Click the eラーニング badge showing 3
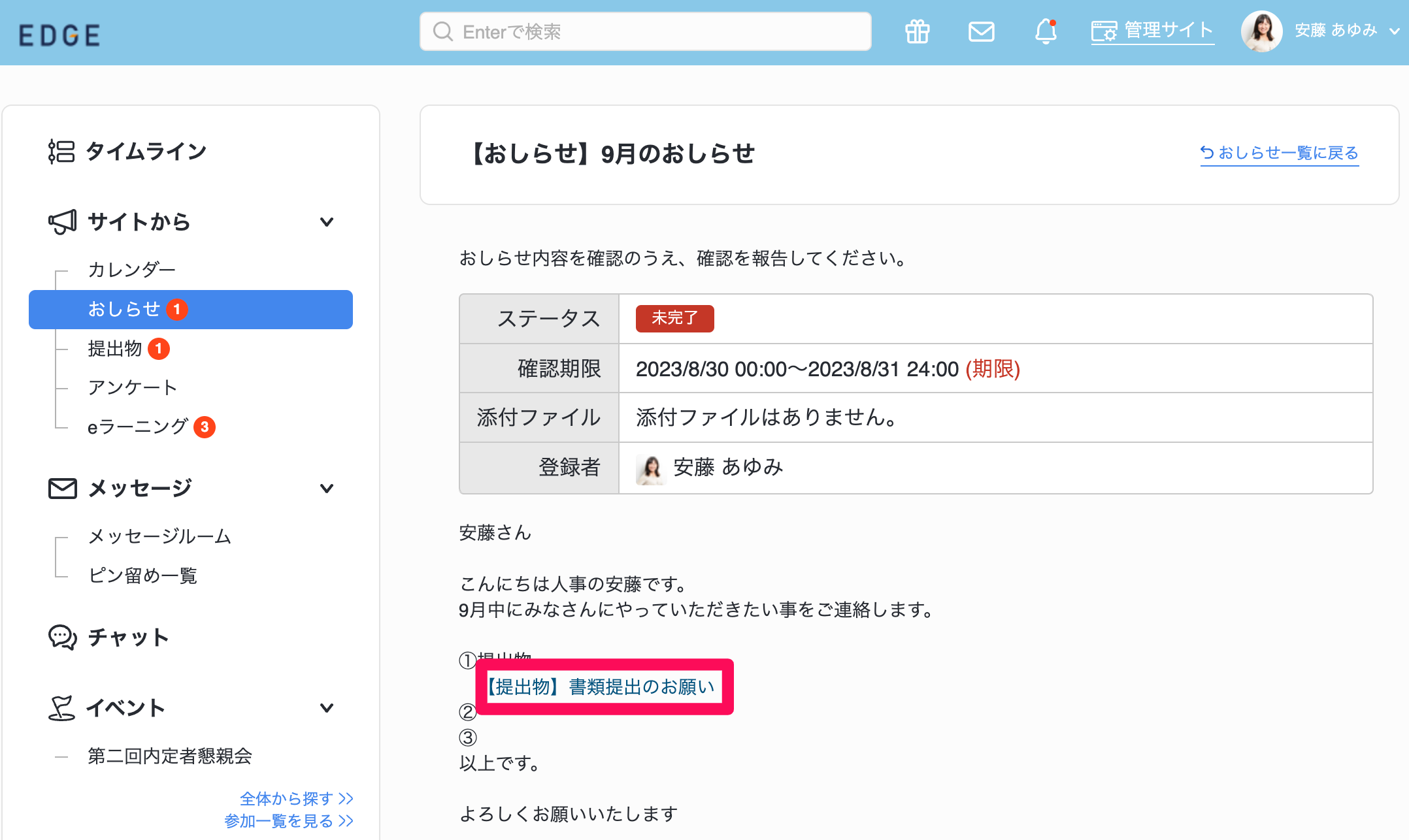The width and height of the screenshot is (1409, 840). (x=205, y=427)
